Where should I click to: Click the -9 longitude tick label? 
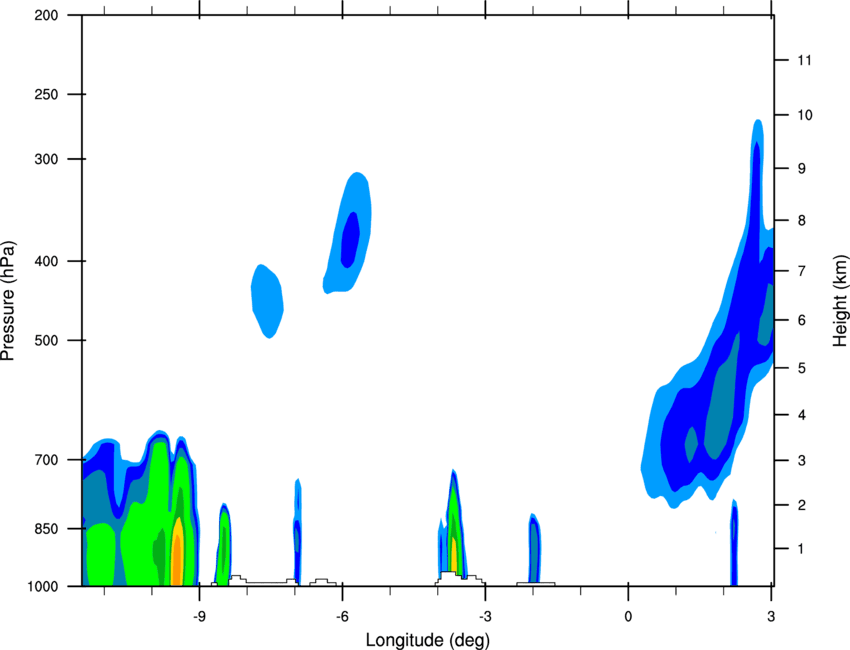(x=199, y=617)
